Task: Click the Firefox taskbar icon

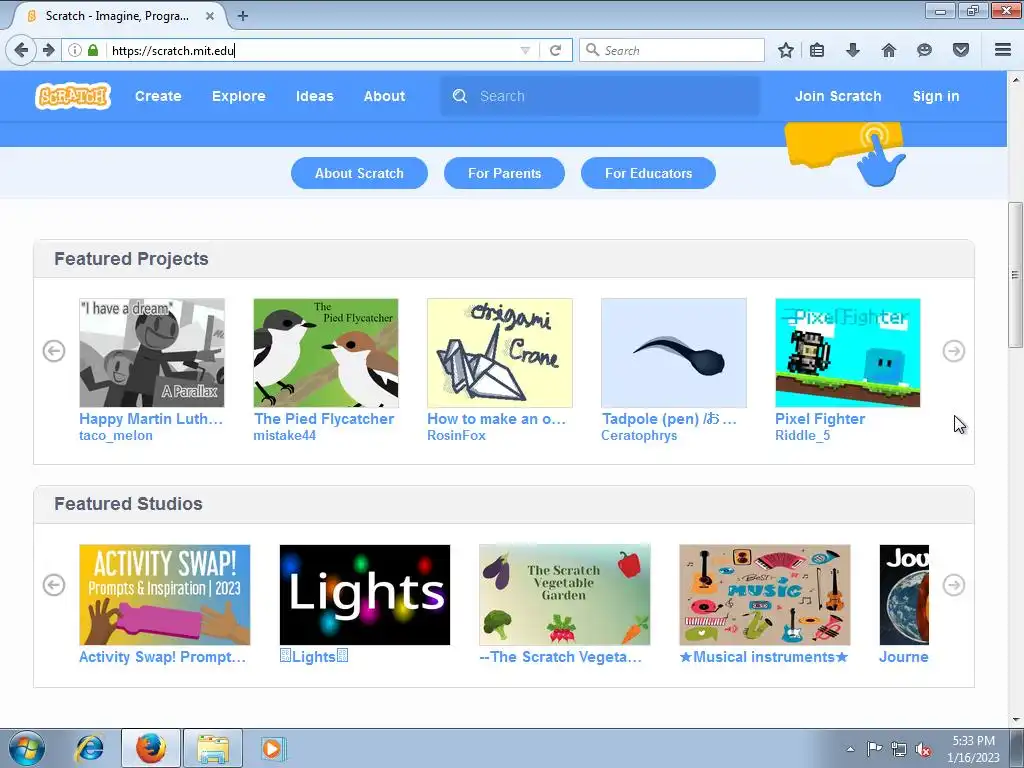Action: [150, 748]
